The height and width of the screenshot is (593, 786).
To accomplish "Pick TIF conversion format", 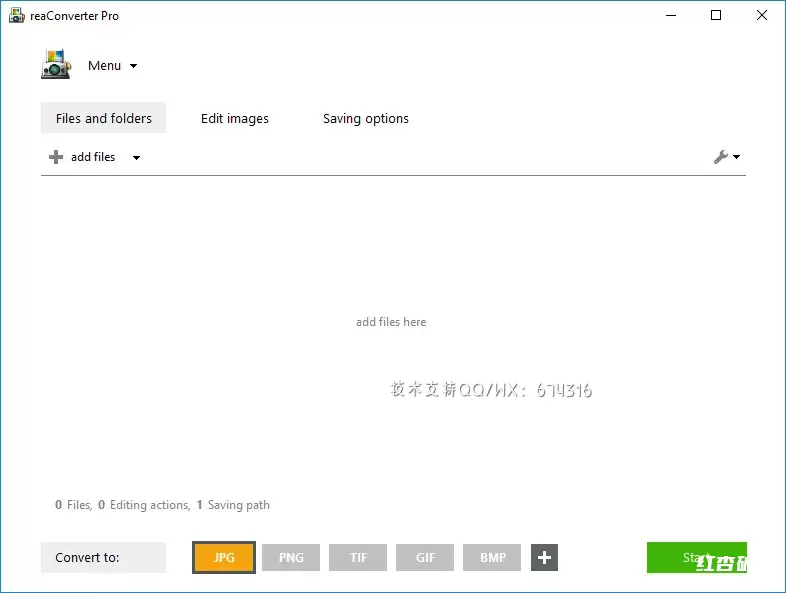I will 358,557.
